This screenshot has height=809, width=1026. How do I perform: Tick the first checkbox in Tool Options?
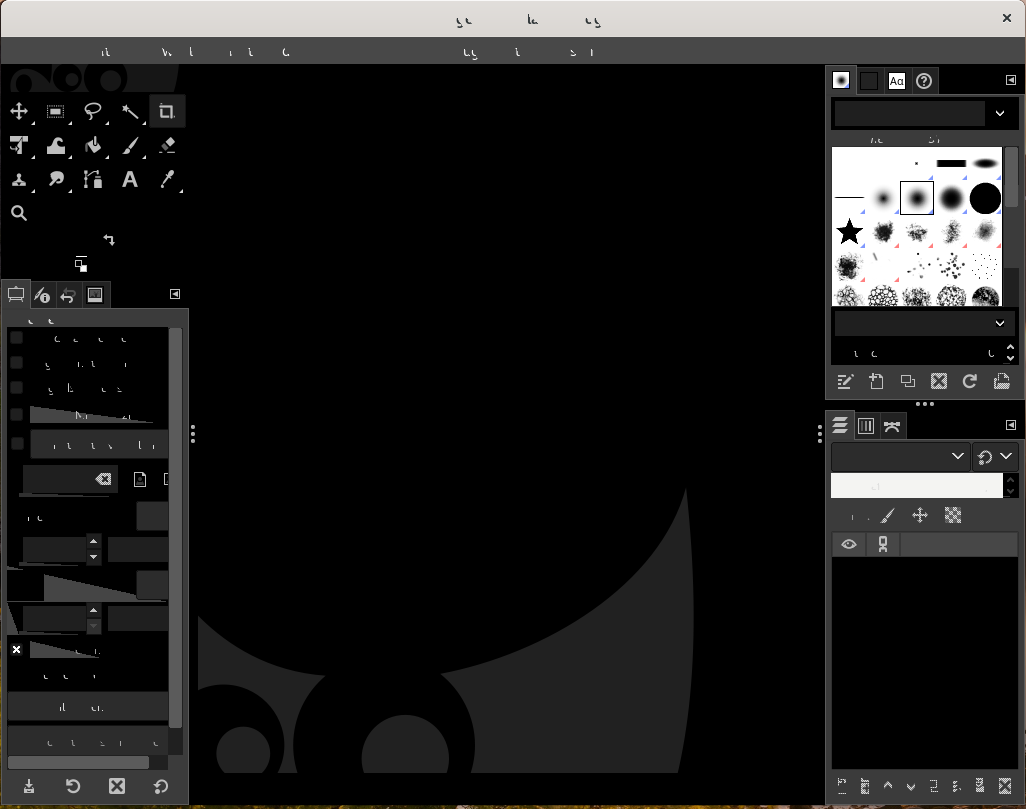[17, 338]
